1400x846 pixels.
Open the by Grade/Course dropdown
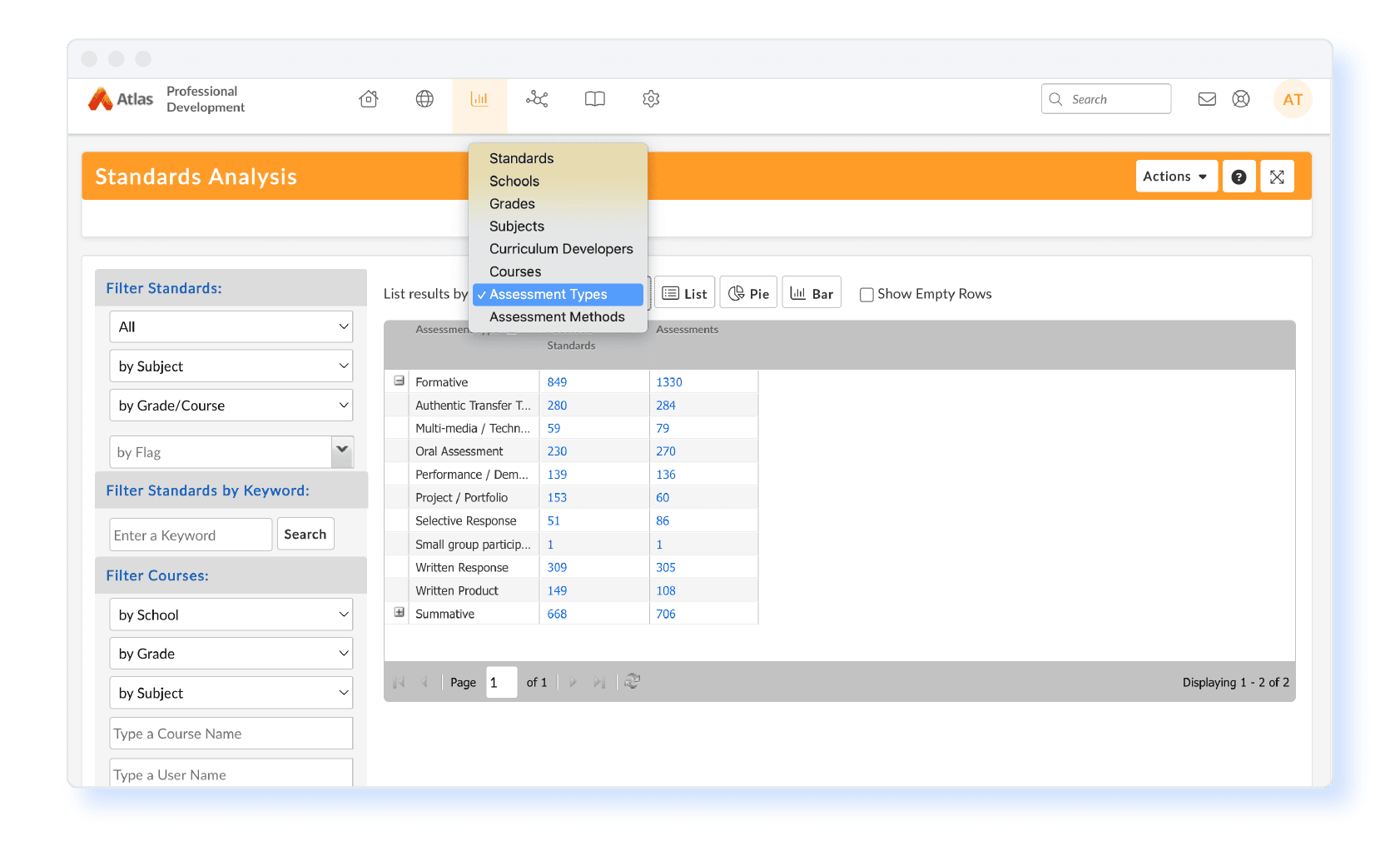(x=231, y=406)
